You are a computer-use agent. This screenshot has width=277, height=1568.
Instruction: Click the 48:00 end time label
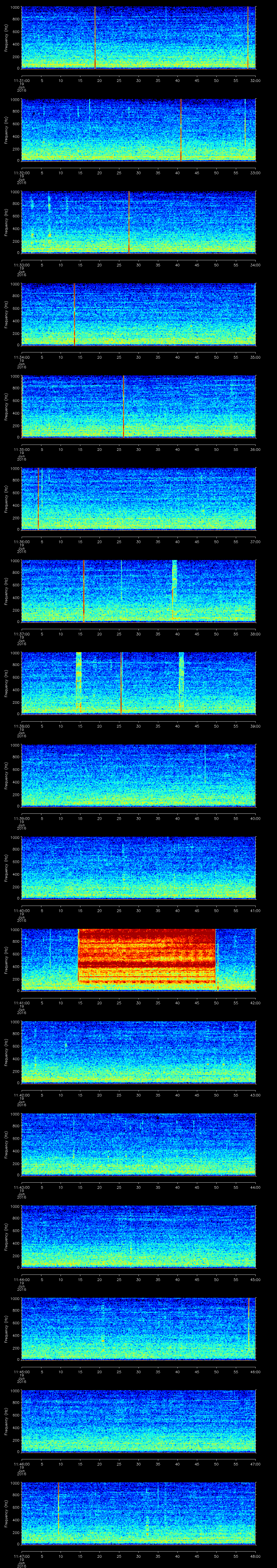pos(255,1556)
